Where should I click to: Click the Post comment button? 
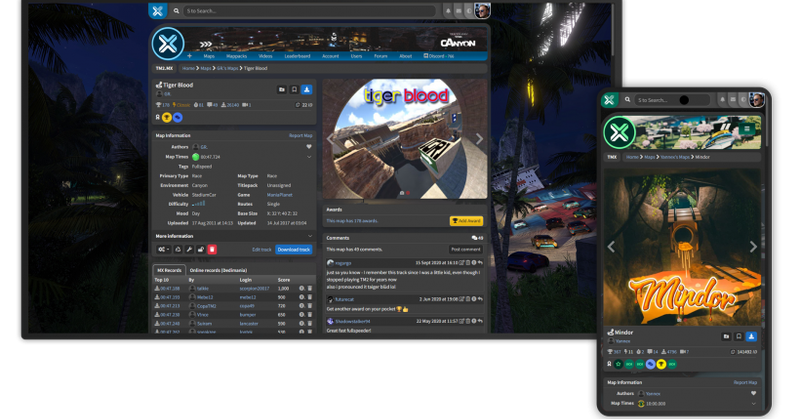(x=466, y=249)
